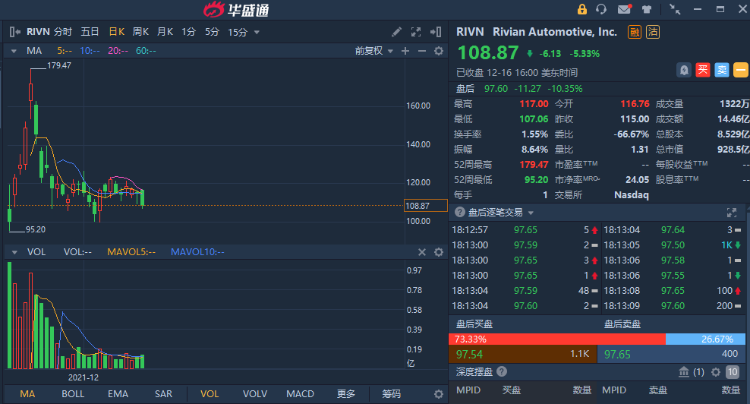Click blue 26.67% sell ratio bar

pyautogui.click(x=706, y=339)
